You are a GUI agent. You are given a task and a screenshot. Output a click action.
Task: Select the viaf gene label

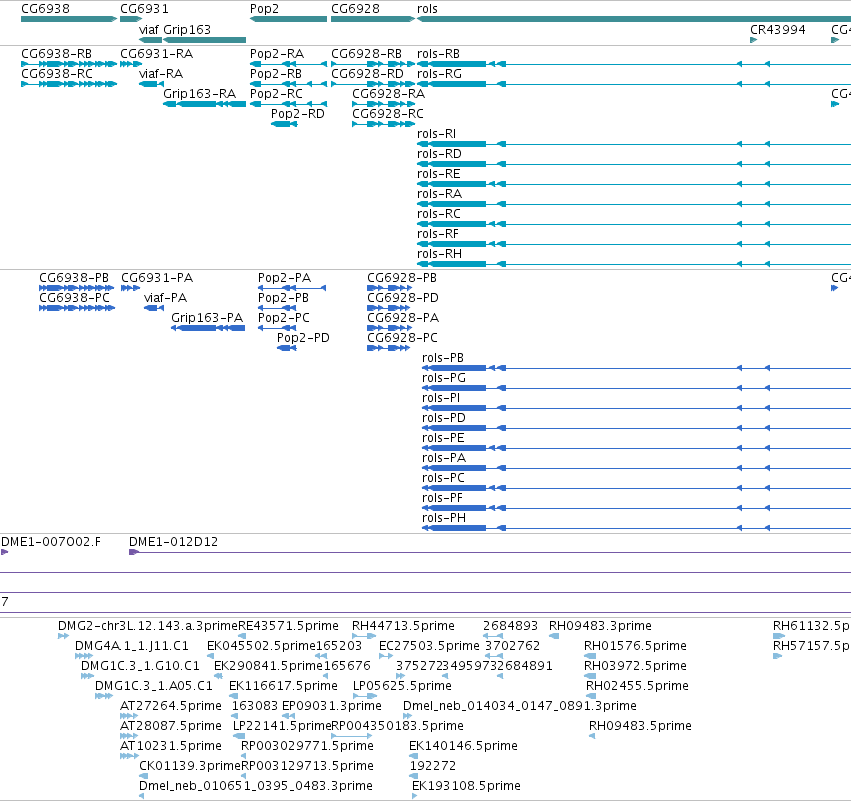point(149,29)
